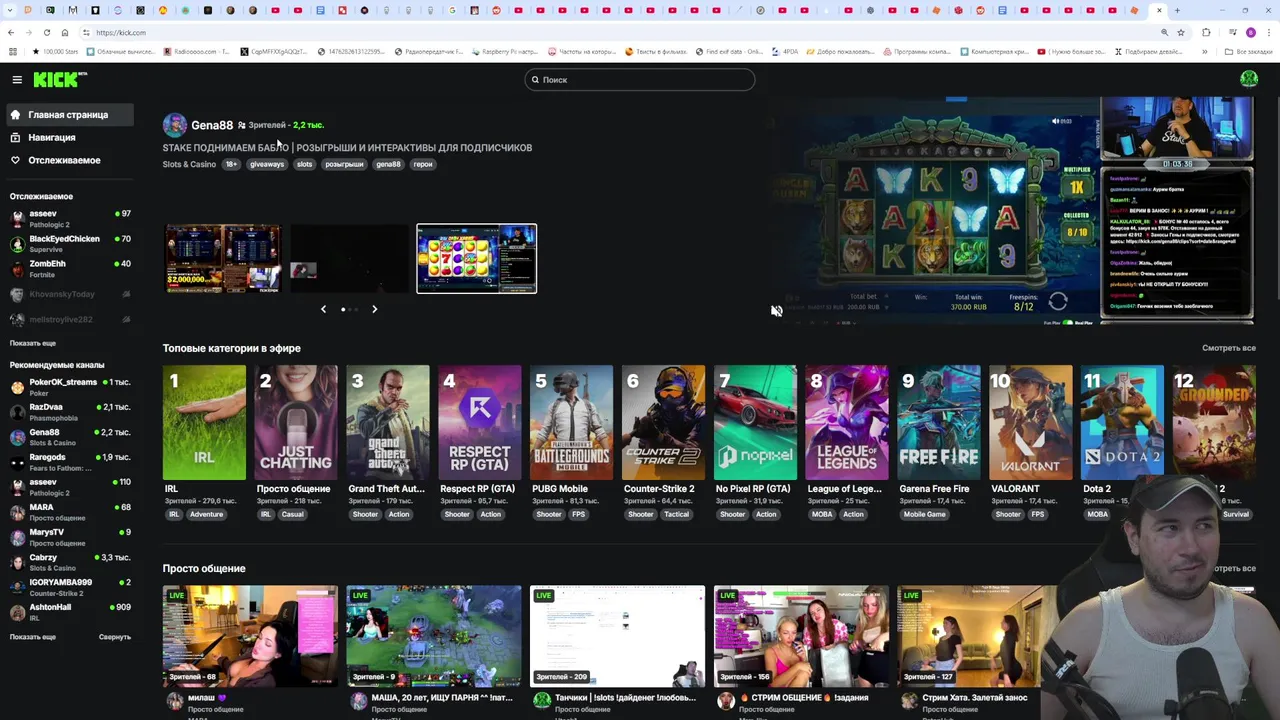Open RazDvaa recommended channel
Screen dimensions: 1280x720
pyautogui.click(x=70, y=411)
